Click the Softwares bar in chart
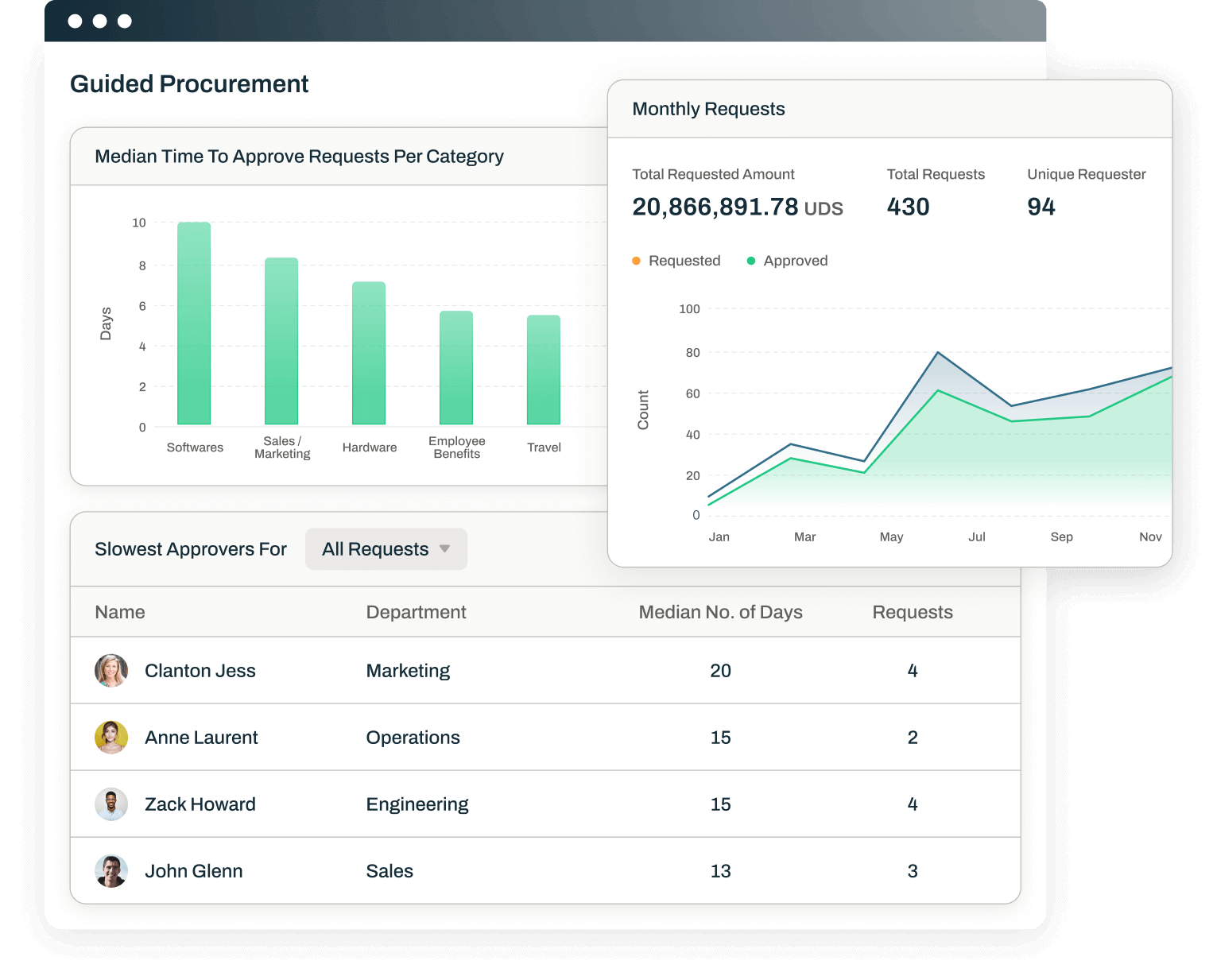Image resolution: width=1213 pixels, height=980 pixels. [194, 323]
